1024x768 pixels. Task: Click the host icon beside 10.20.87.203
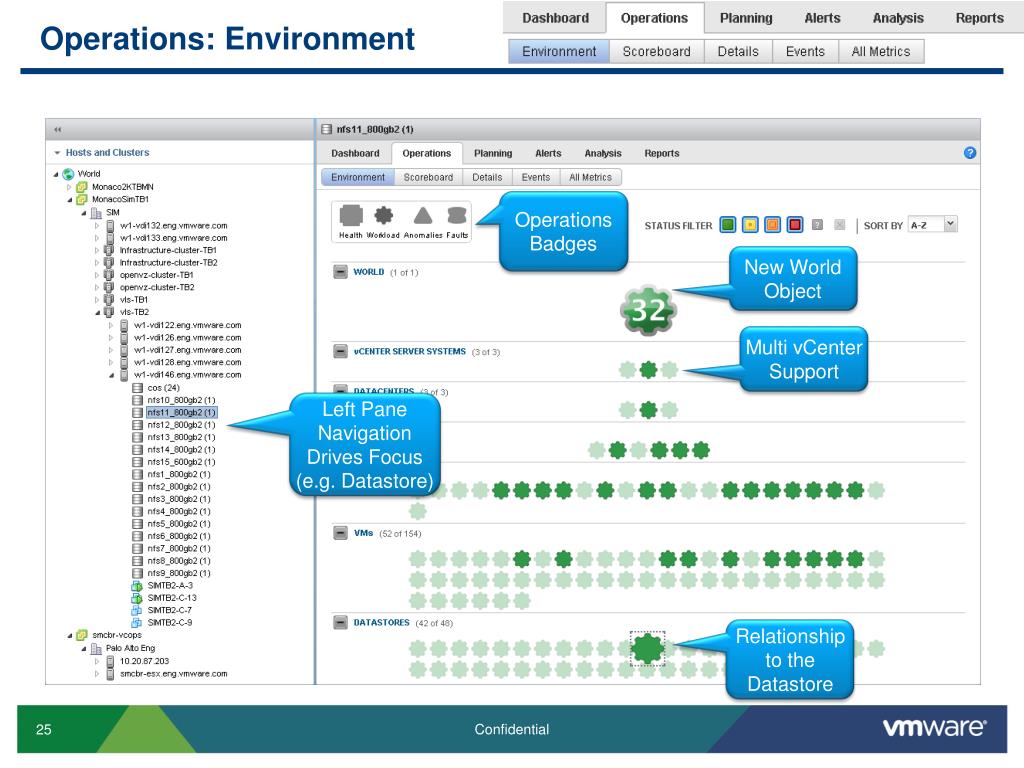pos(110,661)
